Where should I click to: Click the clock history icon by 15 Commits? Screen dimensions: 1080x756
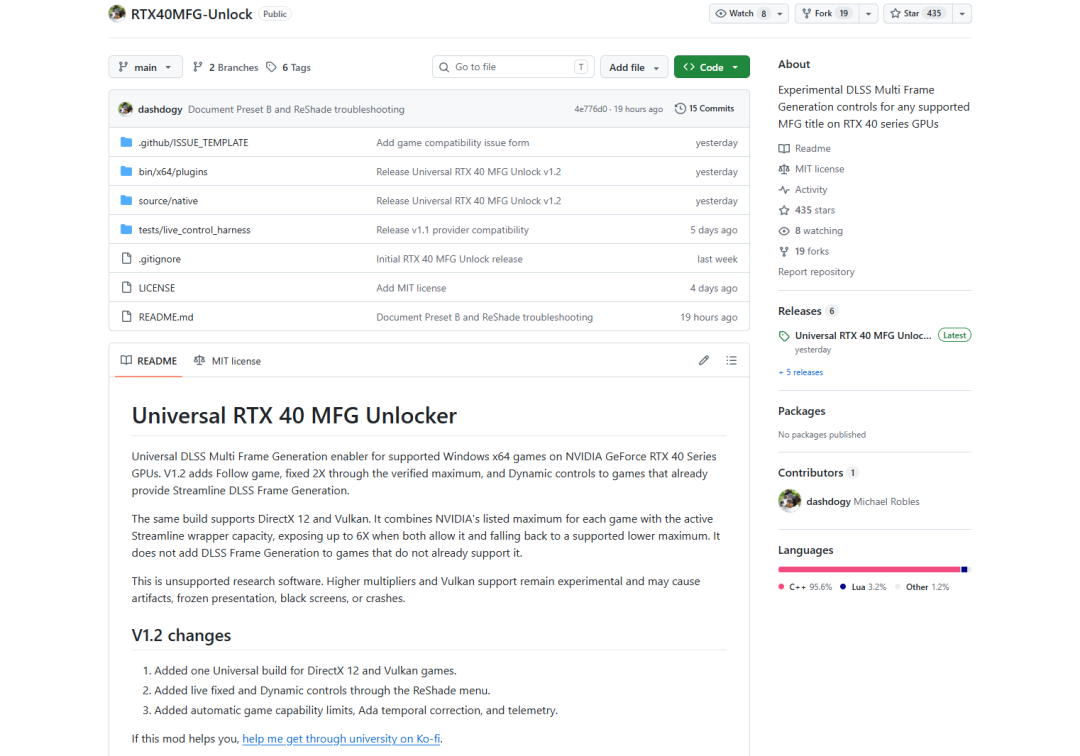680,108
